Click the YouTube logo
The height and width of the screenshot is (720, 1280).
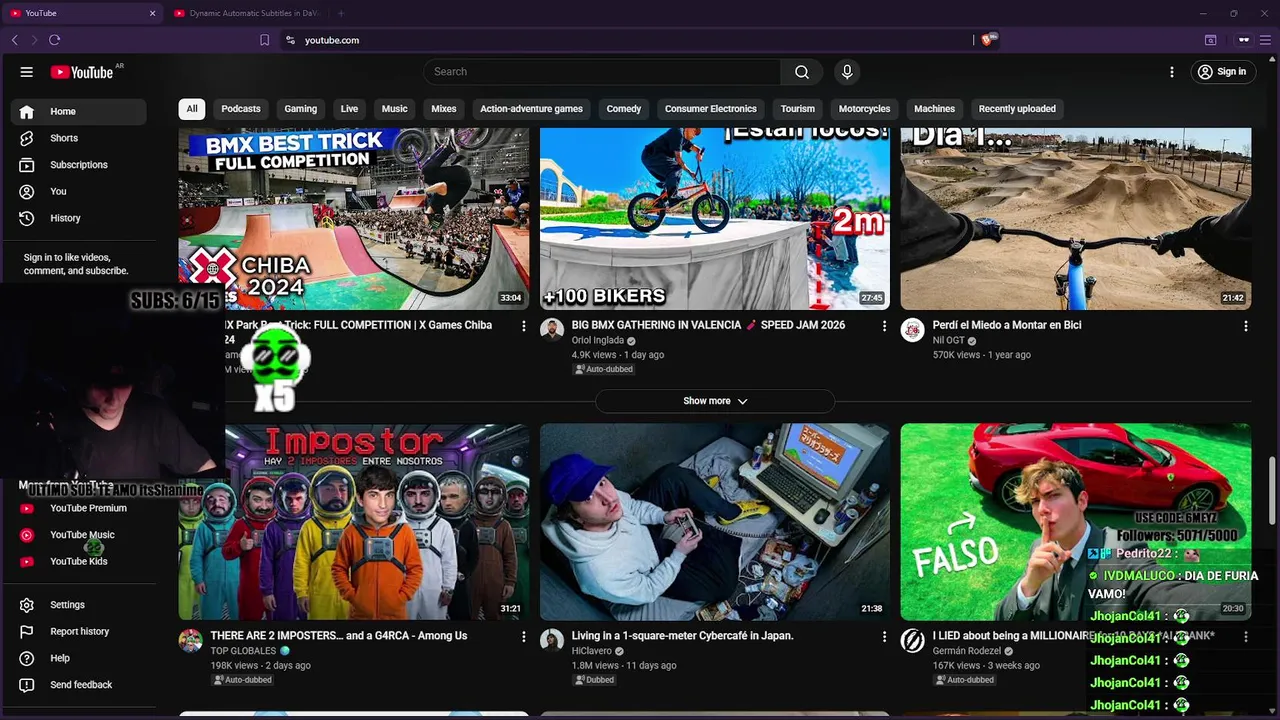(82, 72)
